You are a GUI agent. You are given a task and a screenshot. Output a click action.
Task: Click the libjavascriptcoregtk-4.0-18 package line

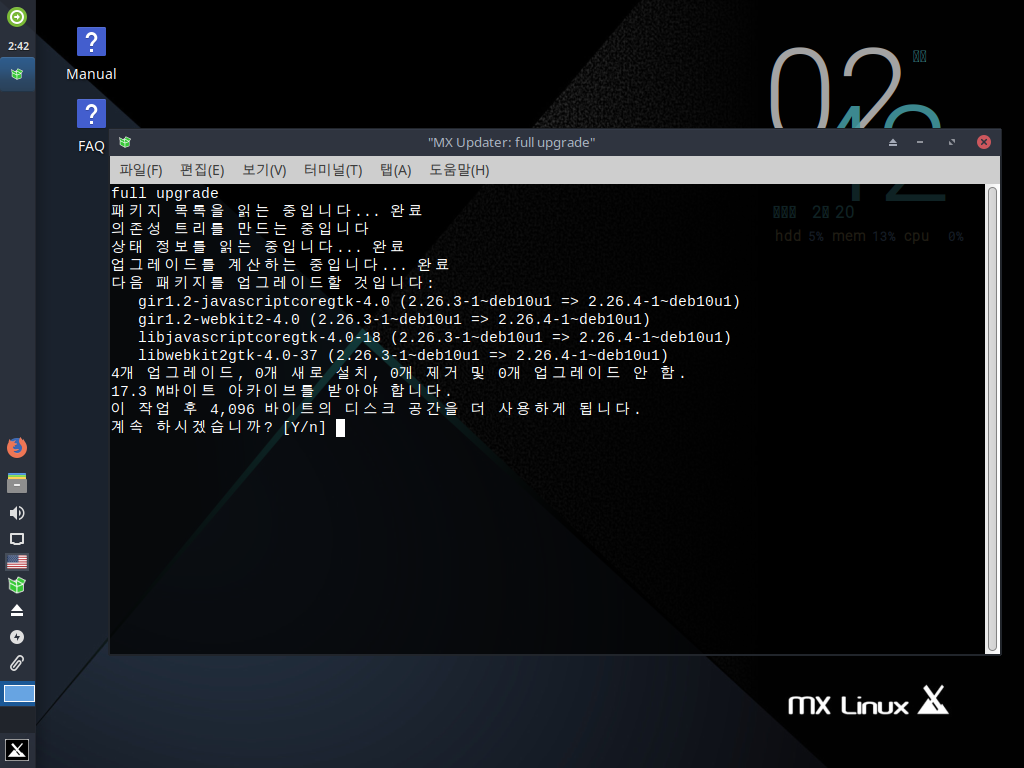tap(434, 338)
